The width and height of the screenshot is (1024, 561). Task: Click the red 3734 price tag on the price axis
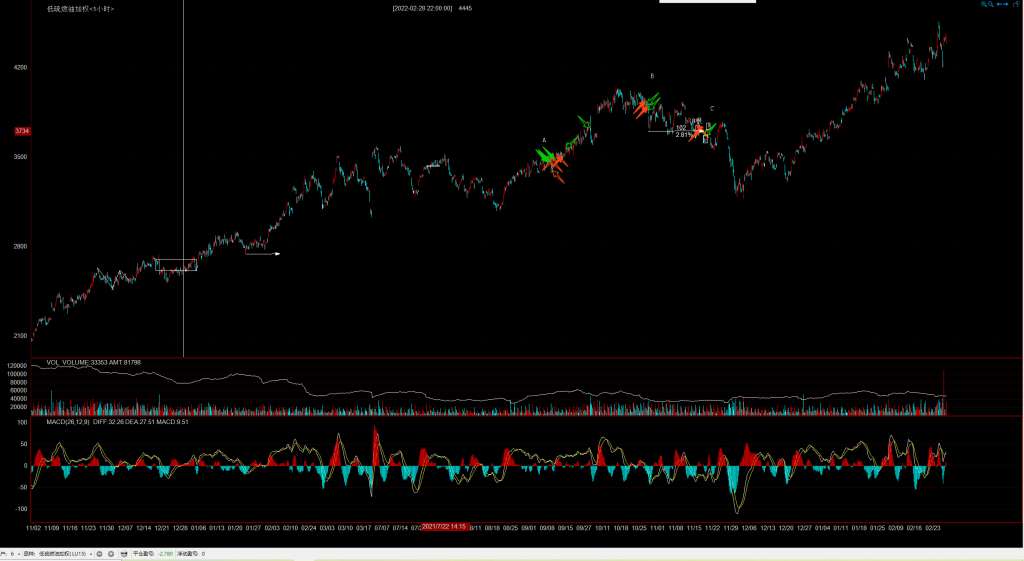pyautogui.click(x=22, y=131)
